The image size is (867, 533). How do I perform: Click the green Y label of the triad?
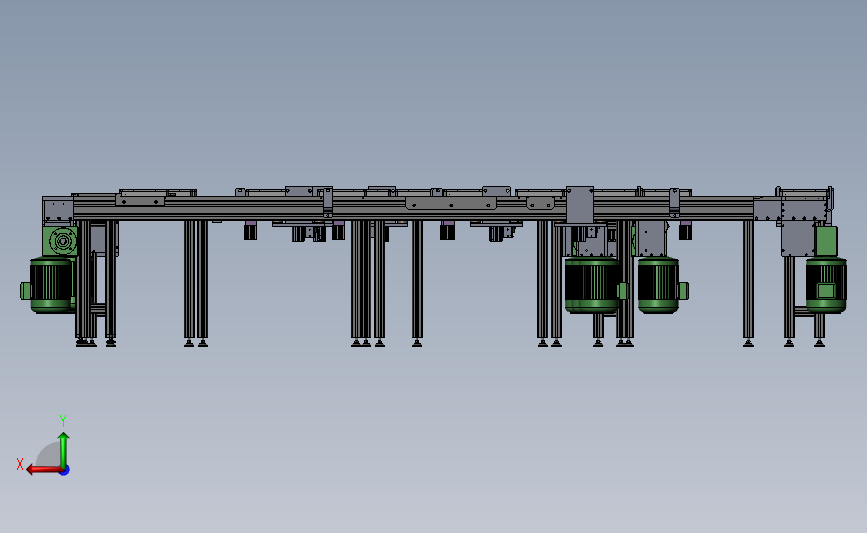pos(62,421)
